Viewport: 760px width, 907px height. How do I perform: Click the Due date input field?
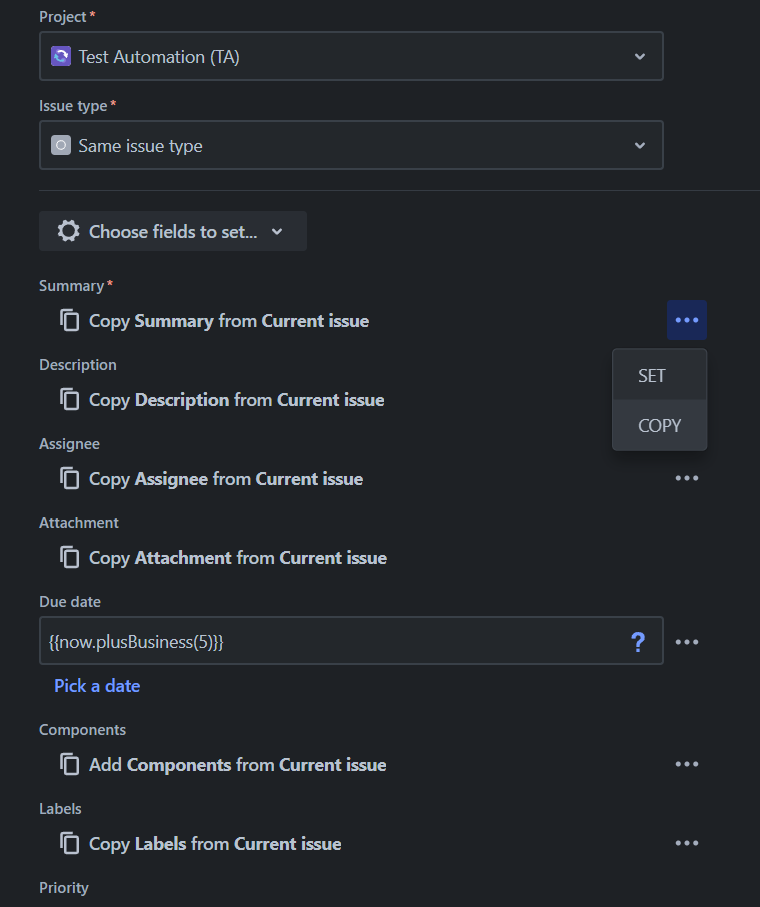coord(330,641)
